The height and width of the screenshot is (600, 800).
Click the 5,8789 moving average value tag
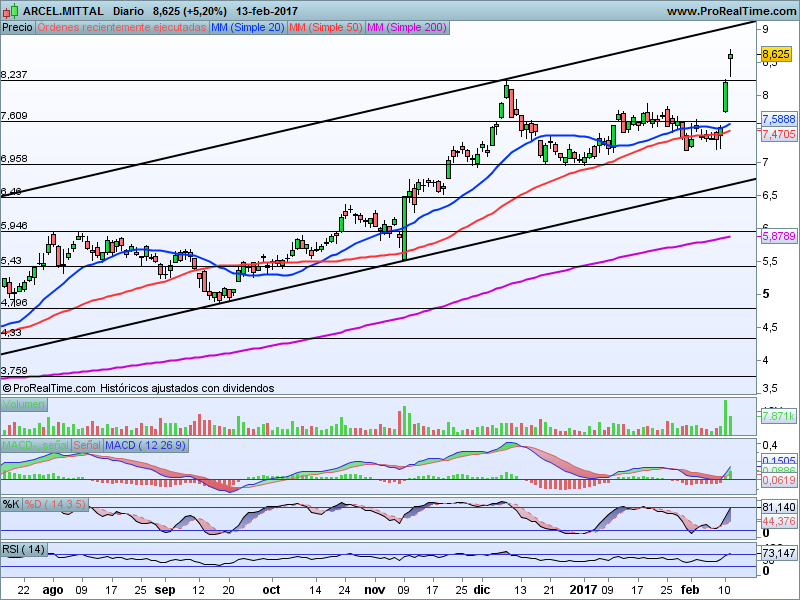[x=779, y=236]
